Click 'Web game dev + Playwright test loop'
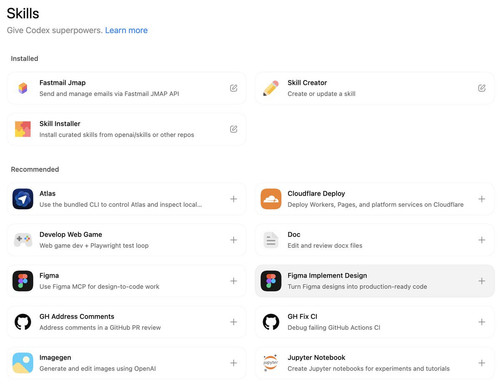Screen dimensions: 500x387 tap(94, 246)
